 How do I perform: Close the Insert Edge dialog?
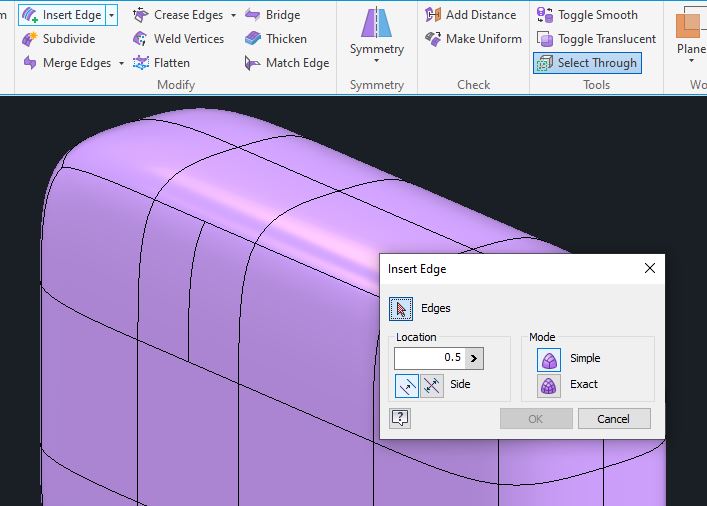pos(650,268)
